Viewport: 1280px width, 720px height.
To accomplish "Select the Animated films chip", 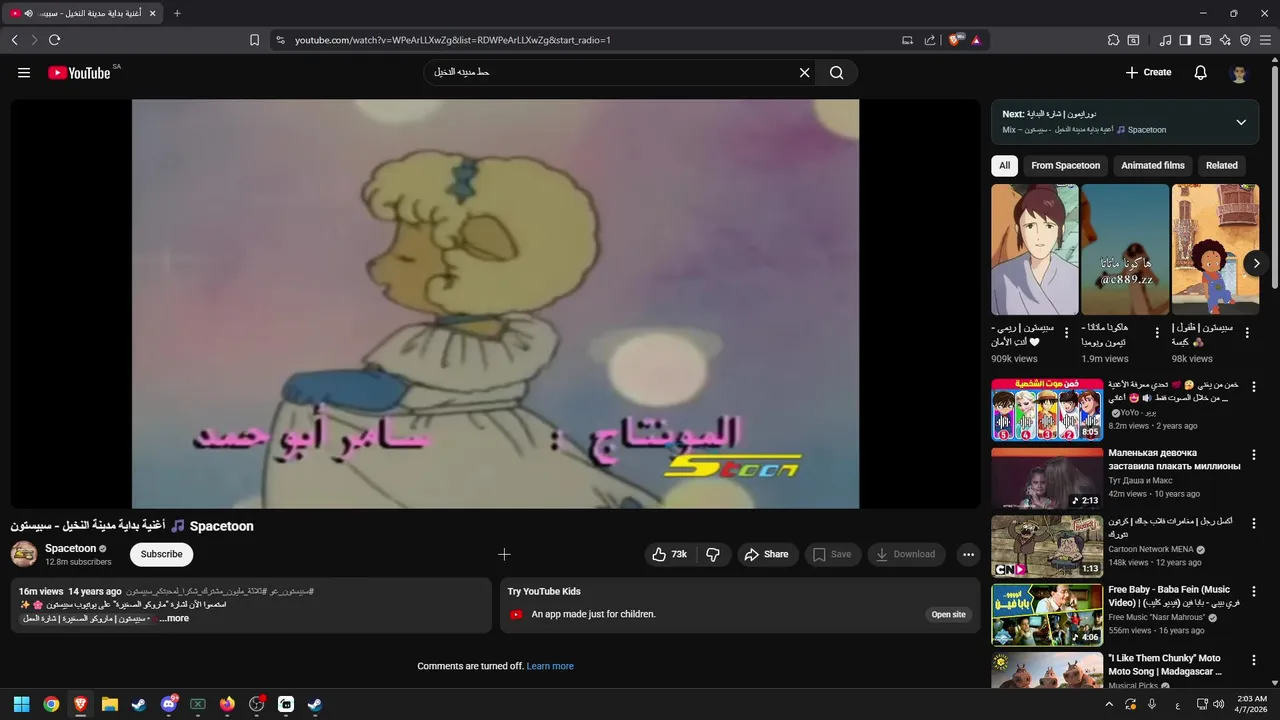I will (x=1153, y=165).
